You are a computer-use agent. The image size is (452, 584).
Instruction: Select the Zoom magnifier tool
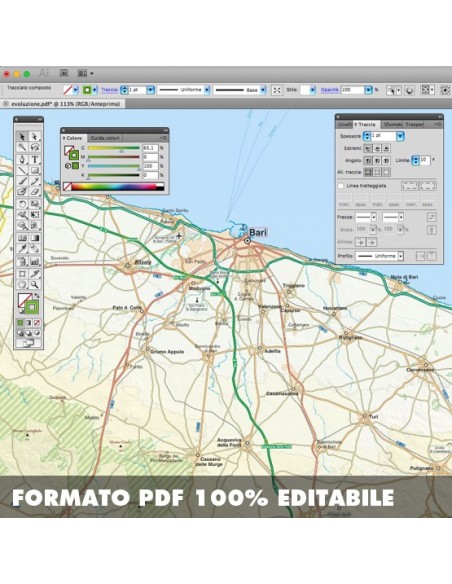[35, 285]
